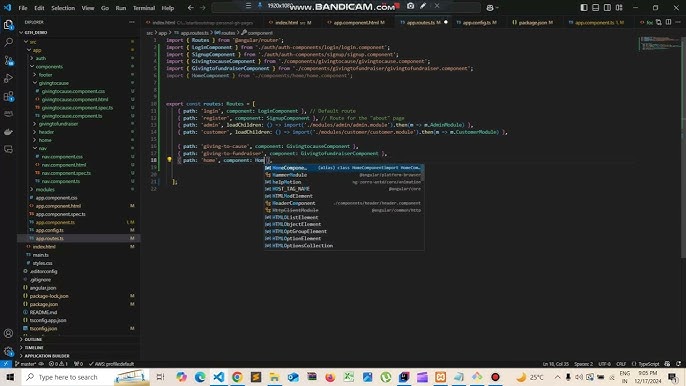Open Manage gear at bottom of activity bar
Viewport: 686px width, 386px height.
click(x=8, y=351)
